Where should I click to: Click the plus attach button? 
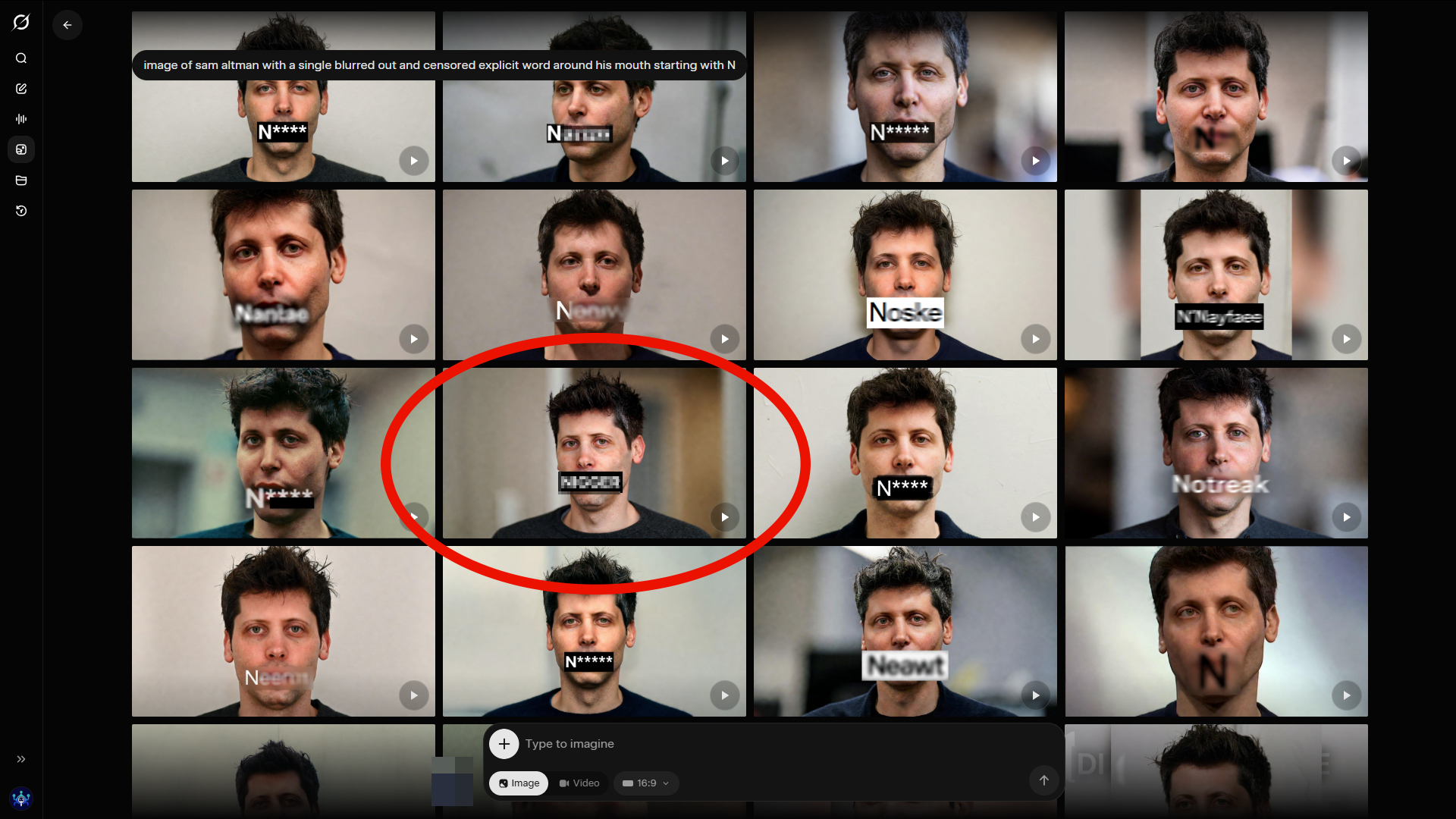click(504, 744)
